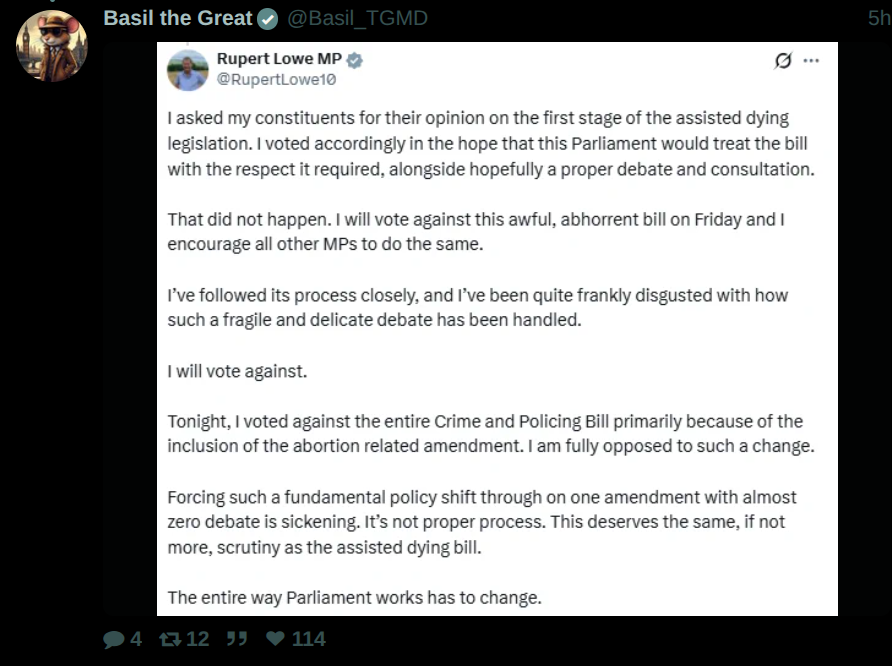Click the reply speech bubble icon
Viewport: 892px width, 666px height.
[114, 639]
